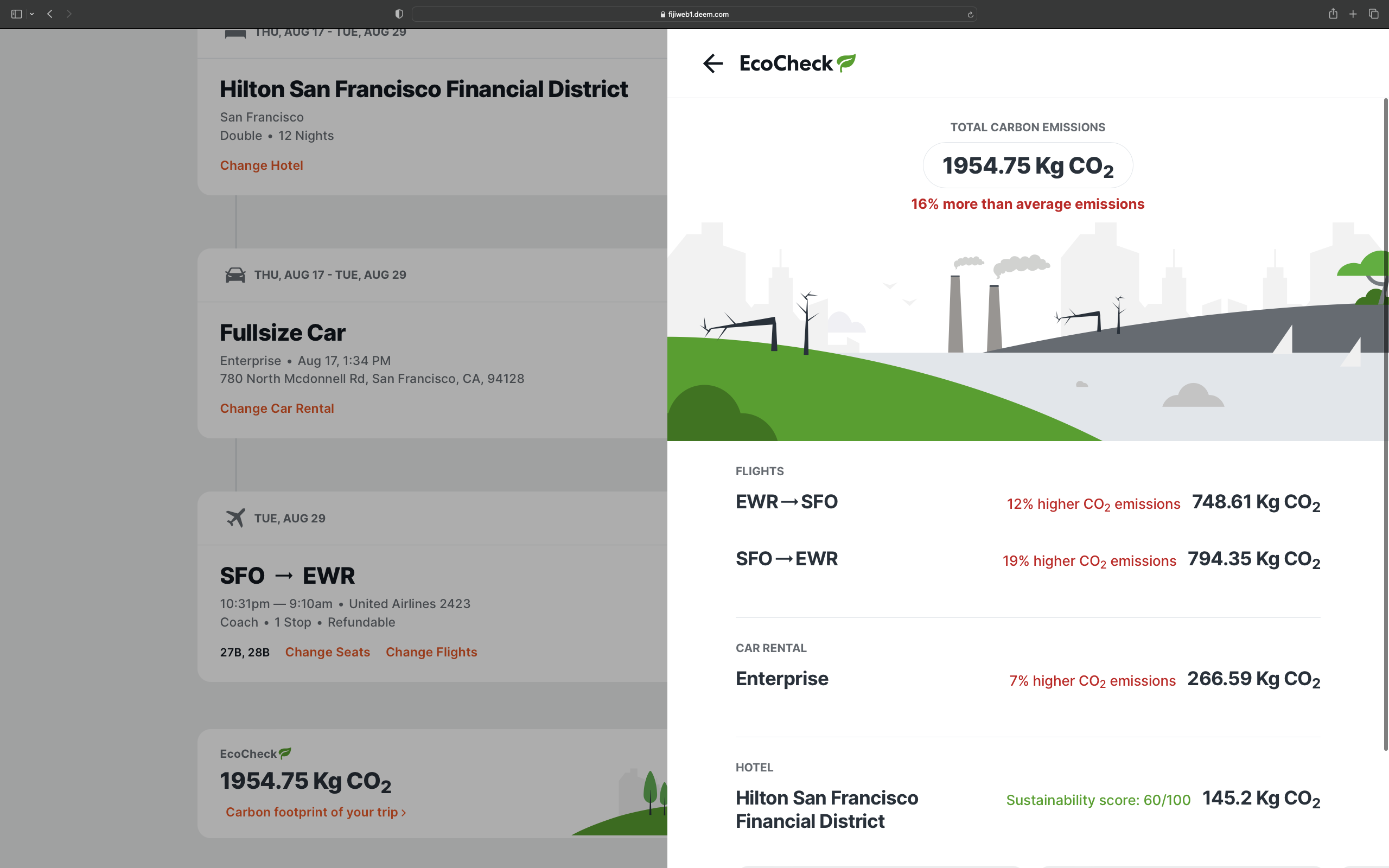Viewport: 1389px width, 868px height.
Task: Go back with Safari's back arrow
Action: pos(50,14)
